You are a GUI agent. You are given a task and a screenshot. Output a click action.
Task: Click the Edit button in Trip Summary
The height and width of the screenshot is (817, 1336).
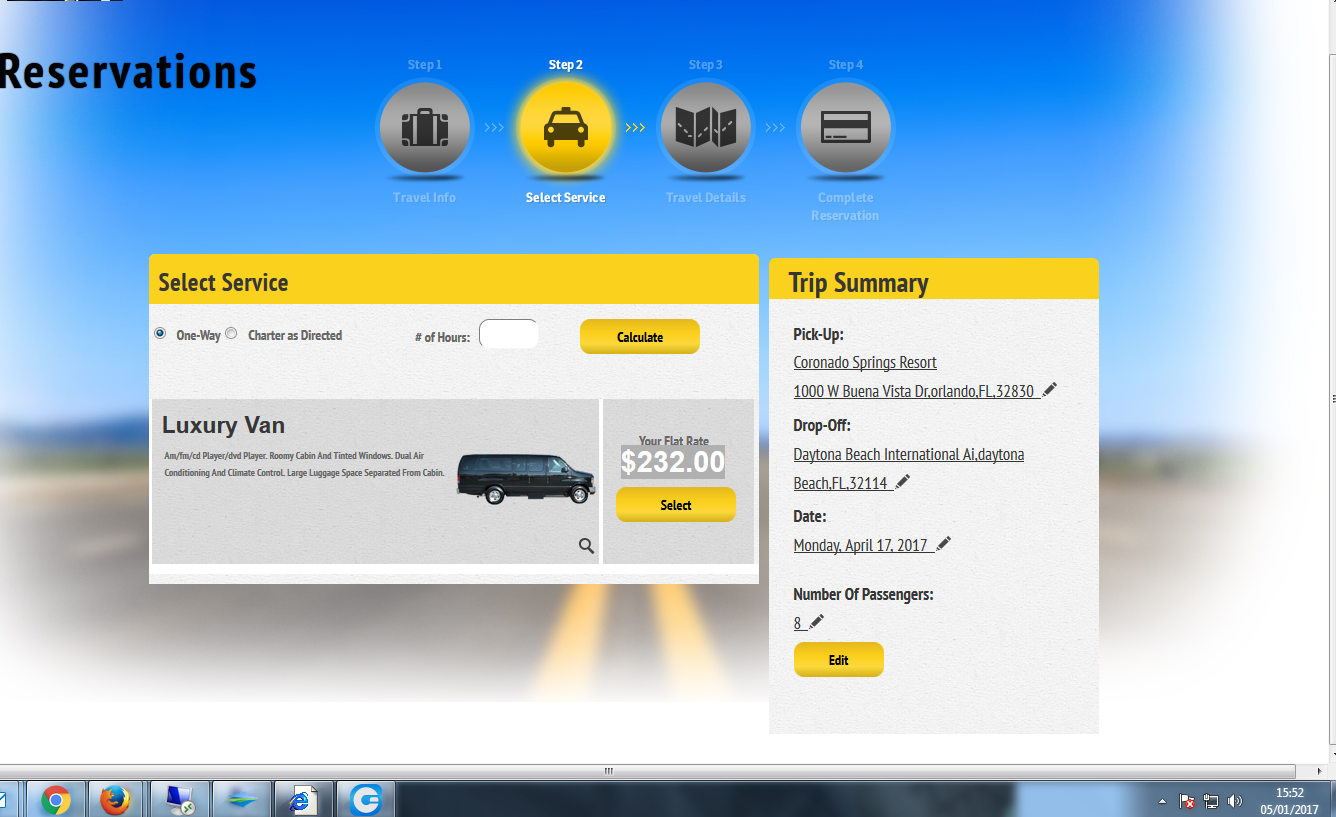coord(839,660)
